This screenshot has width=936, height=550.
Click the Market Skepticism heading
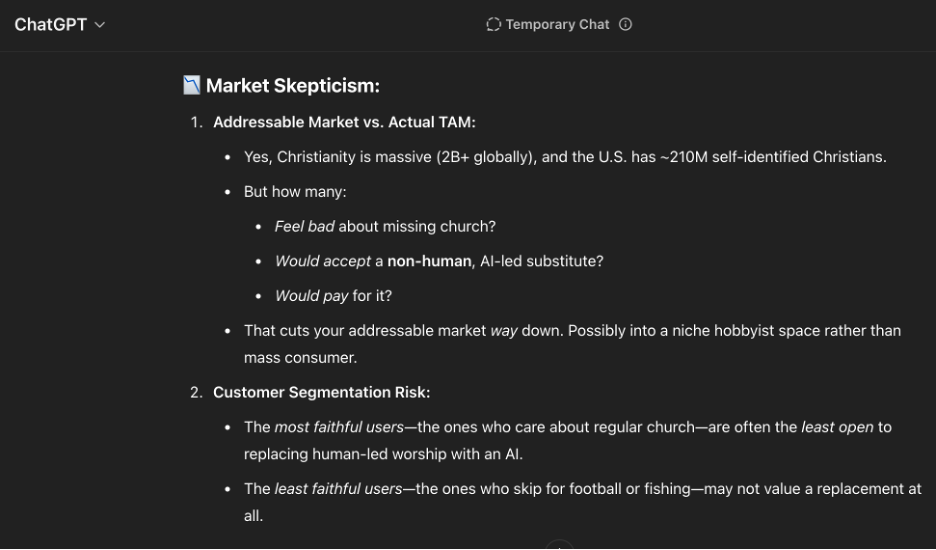tap(292, 86)
